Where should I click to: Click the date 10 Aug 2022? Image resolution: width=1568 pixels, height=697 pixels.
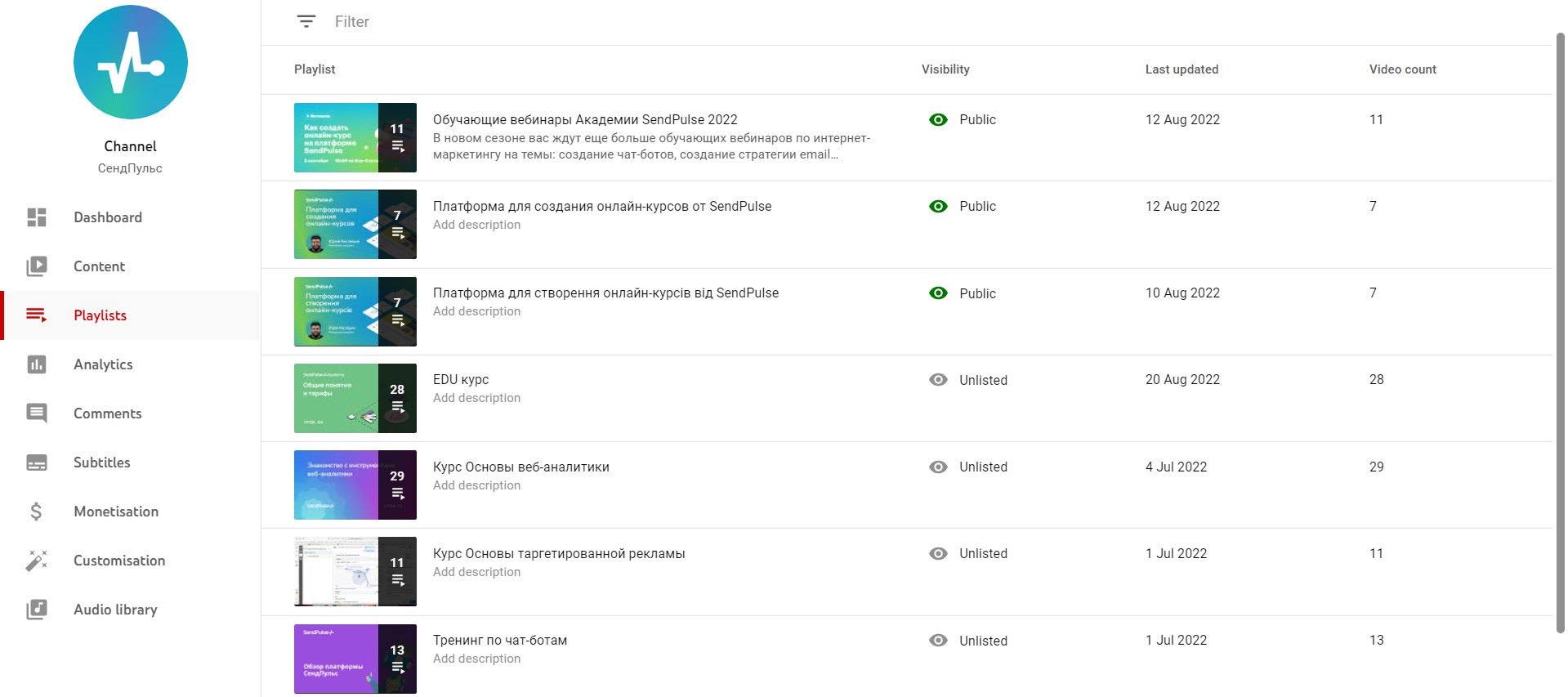[1182, 293]
